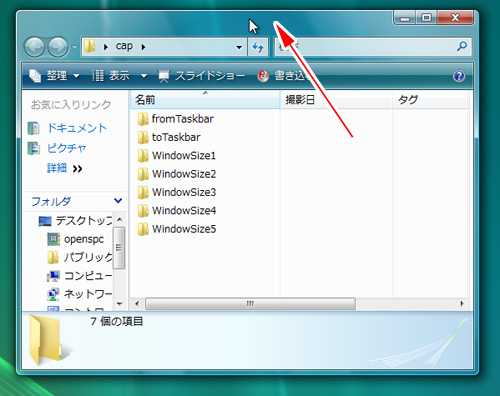Select openspc in folder tree
Viewport: 500px width, 396px height.
click(84, 239)
